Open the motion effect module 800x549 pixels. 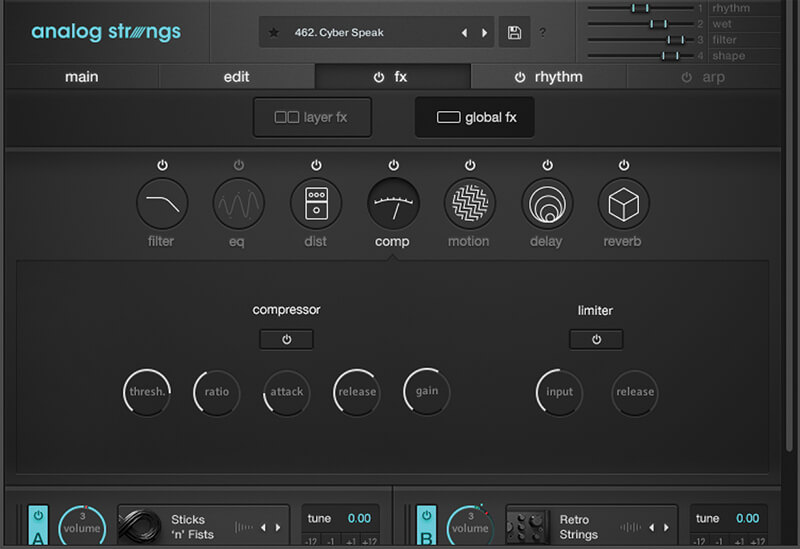[470, 204]
